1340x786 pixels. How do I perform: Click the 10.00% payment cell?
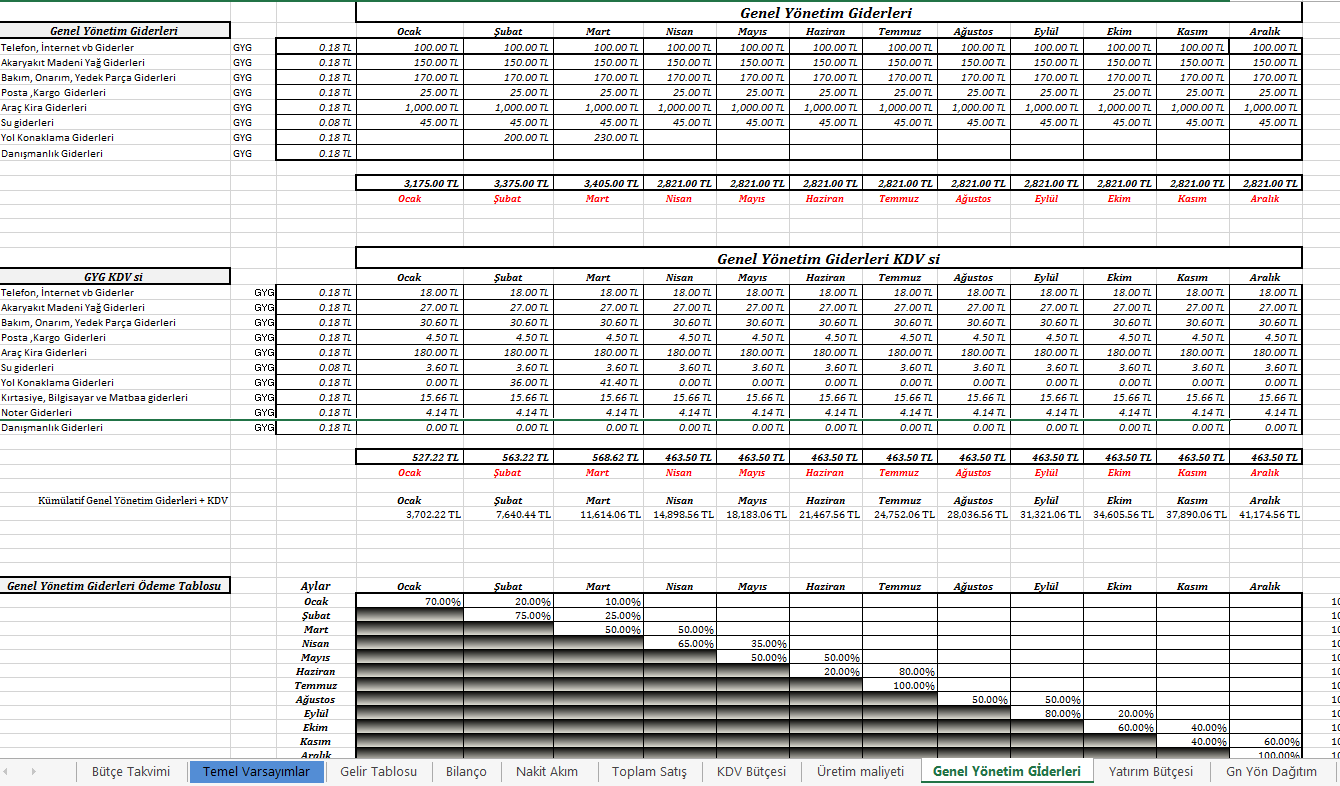click(598, 602)
